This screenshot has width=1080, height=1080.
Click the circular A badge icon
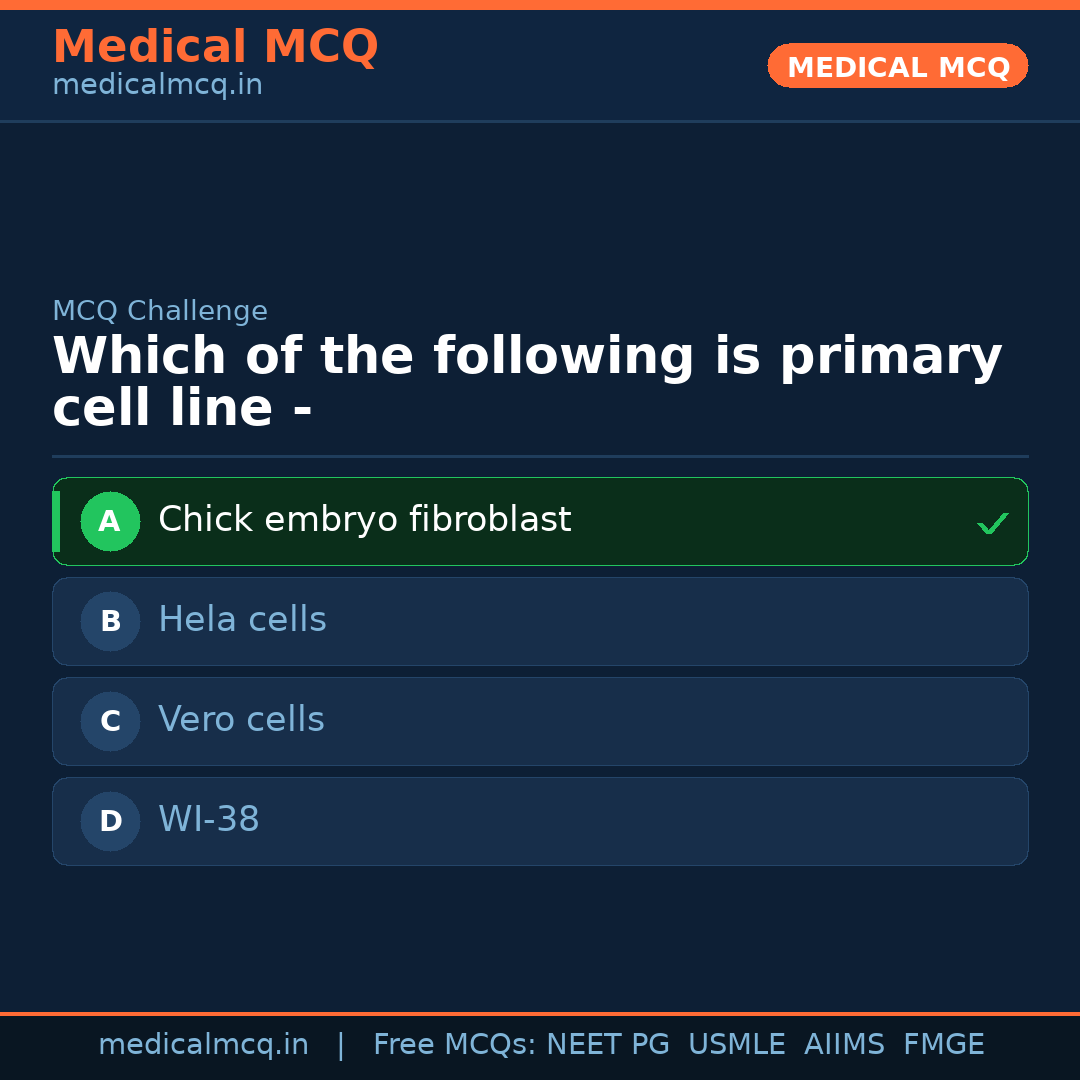tap(110, 521)
